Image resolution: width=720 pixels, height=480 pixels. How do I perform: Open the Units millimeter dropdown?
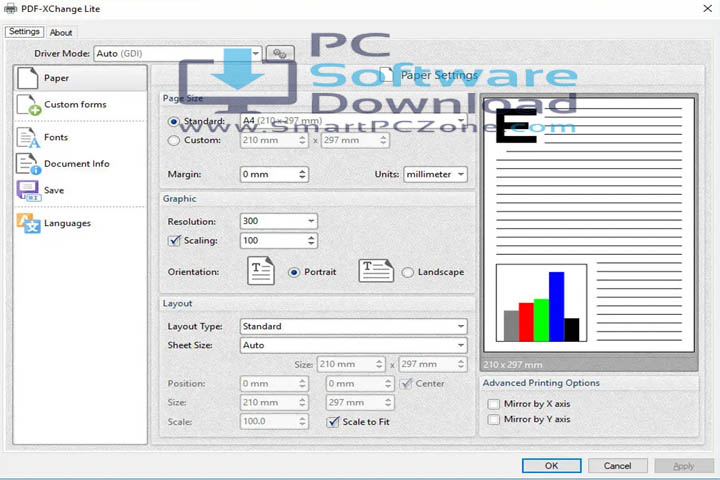click(x=435, y=175)
